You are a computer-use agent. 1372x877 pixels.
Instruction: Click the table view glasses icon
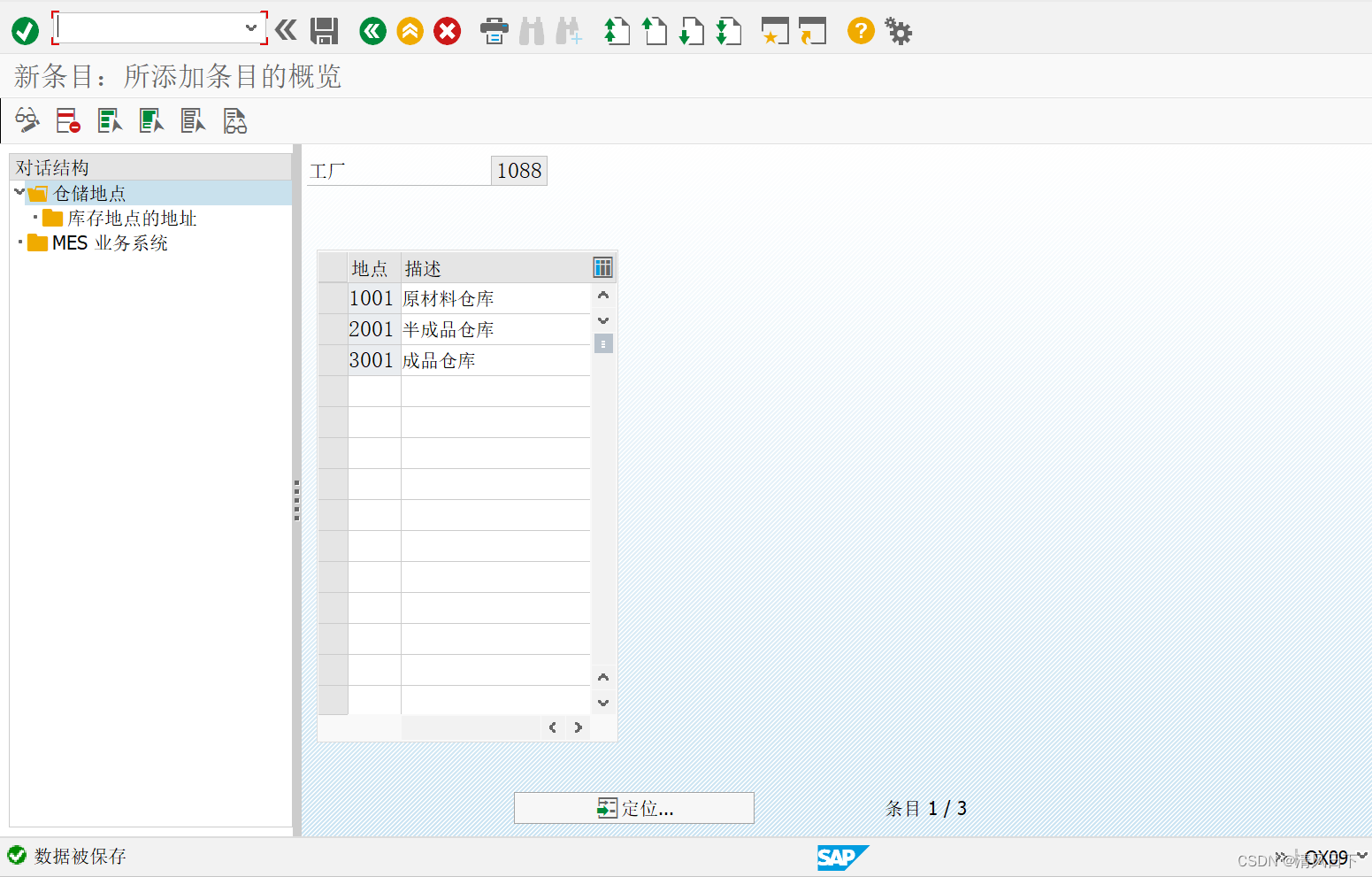pyautogui.click(x=234, y=120)
